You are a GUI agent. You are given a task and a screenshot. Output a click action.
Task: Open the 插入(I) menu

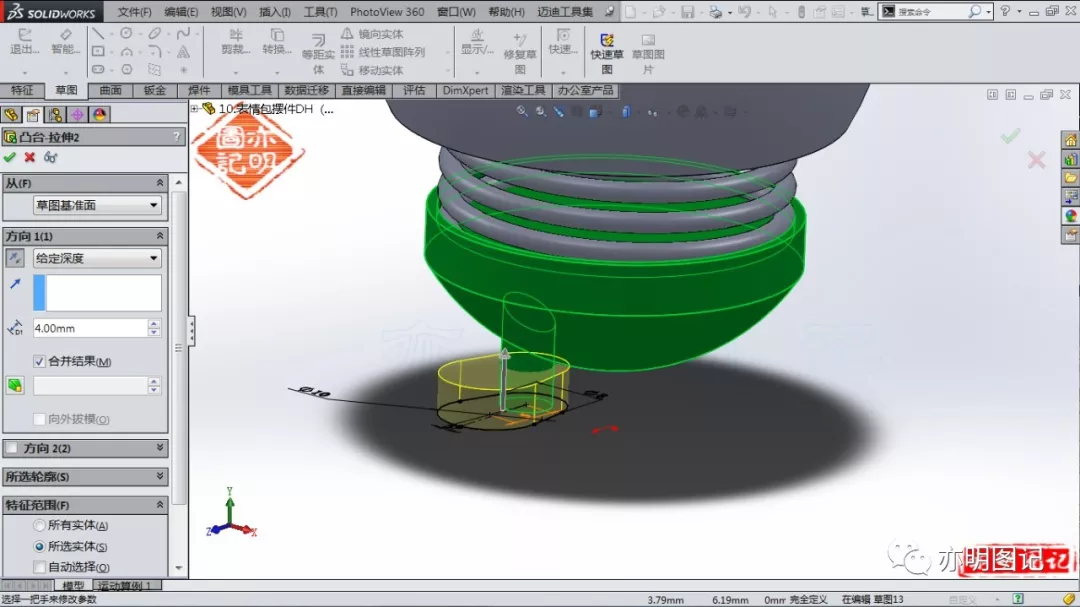[x=274, y=12]
